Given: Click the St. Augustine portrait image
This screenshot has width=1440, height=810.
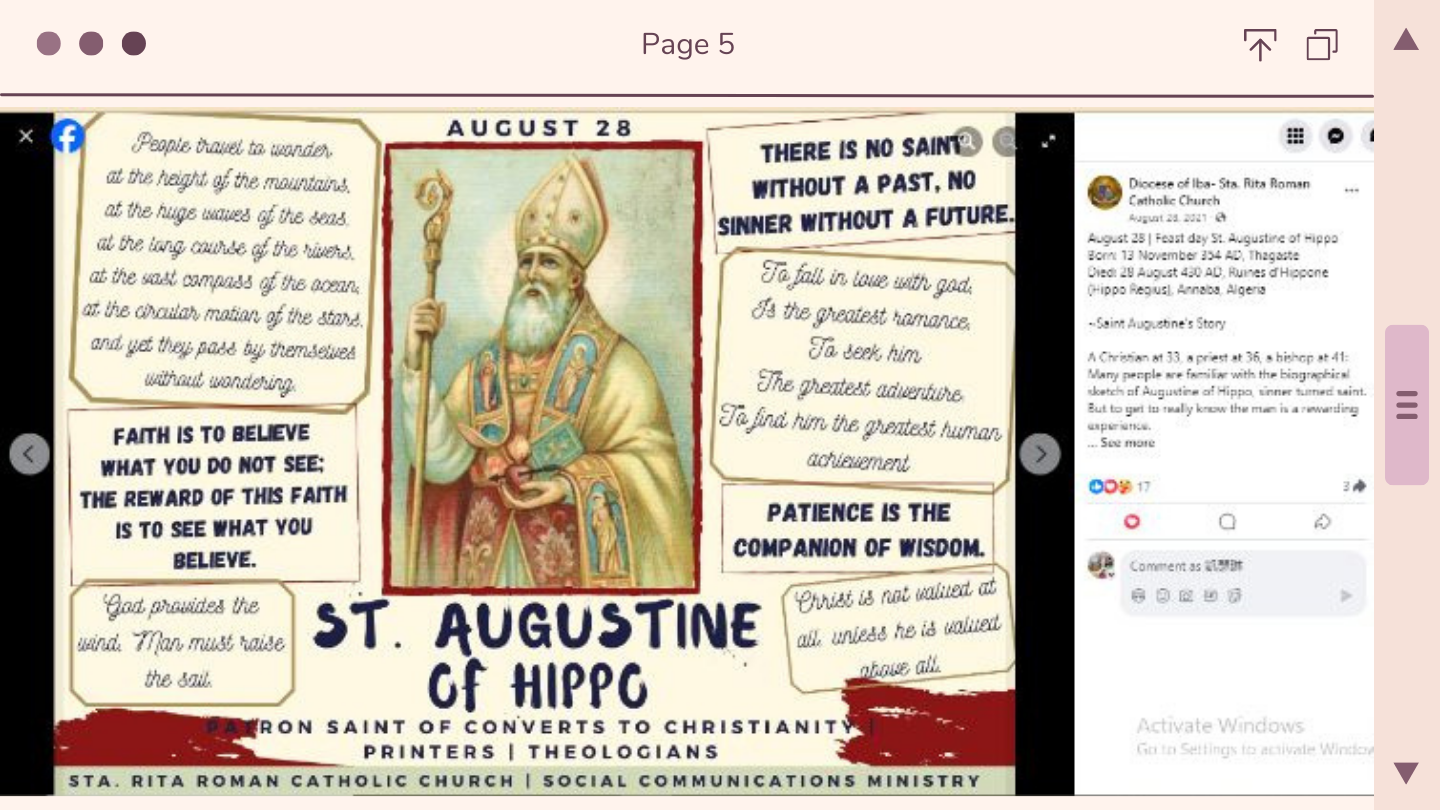Looking at the screenshot, I should (x=542, y=367).
